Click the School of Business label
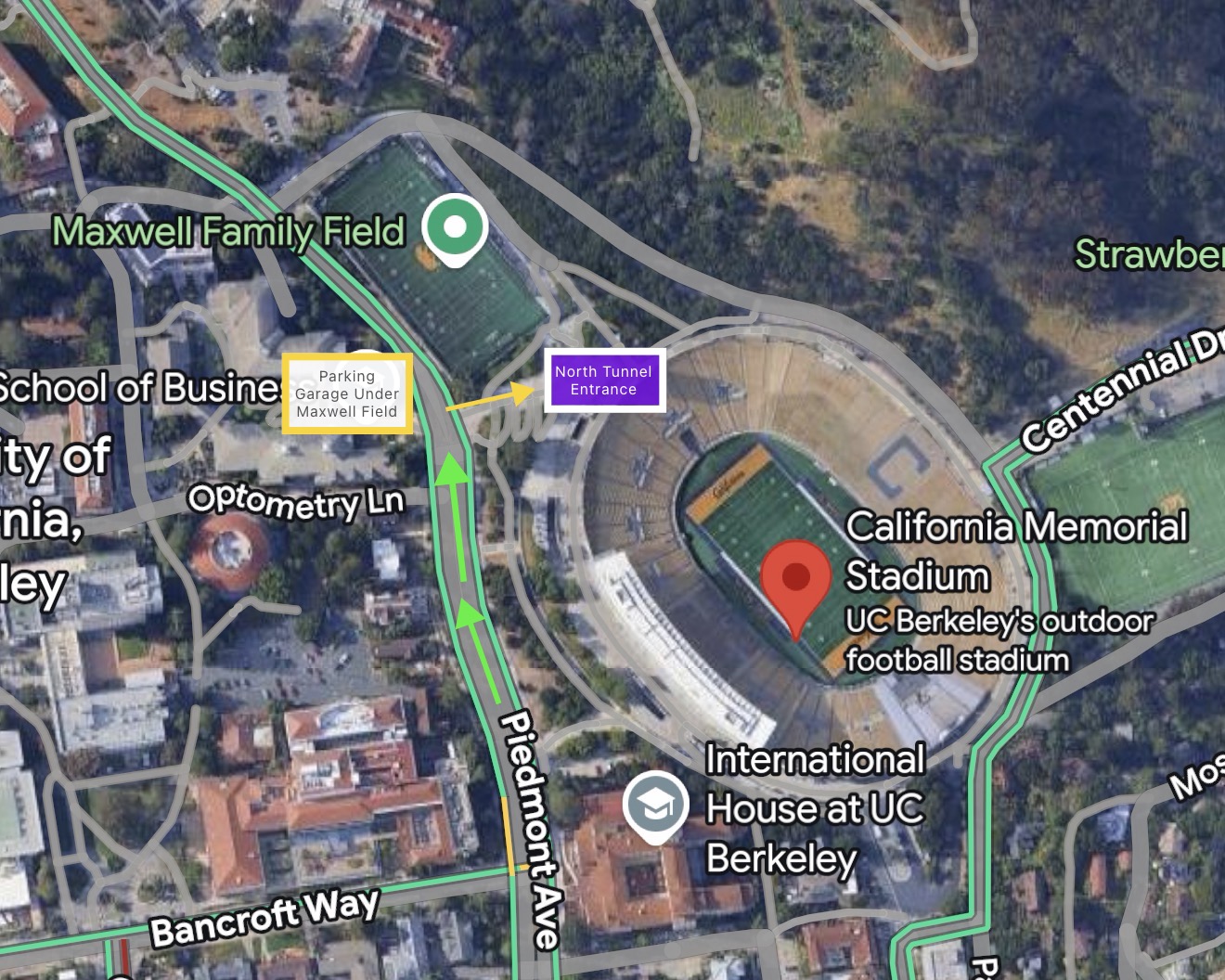The width and height of the screenshot is (1225, 980). (x=141, y=388)
